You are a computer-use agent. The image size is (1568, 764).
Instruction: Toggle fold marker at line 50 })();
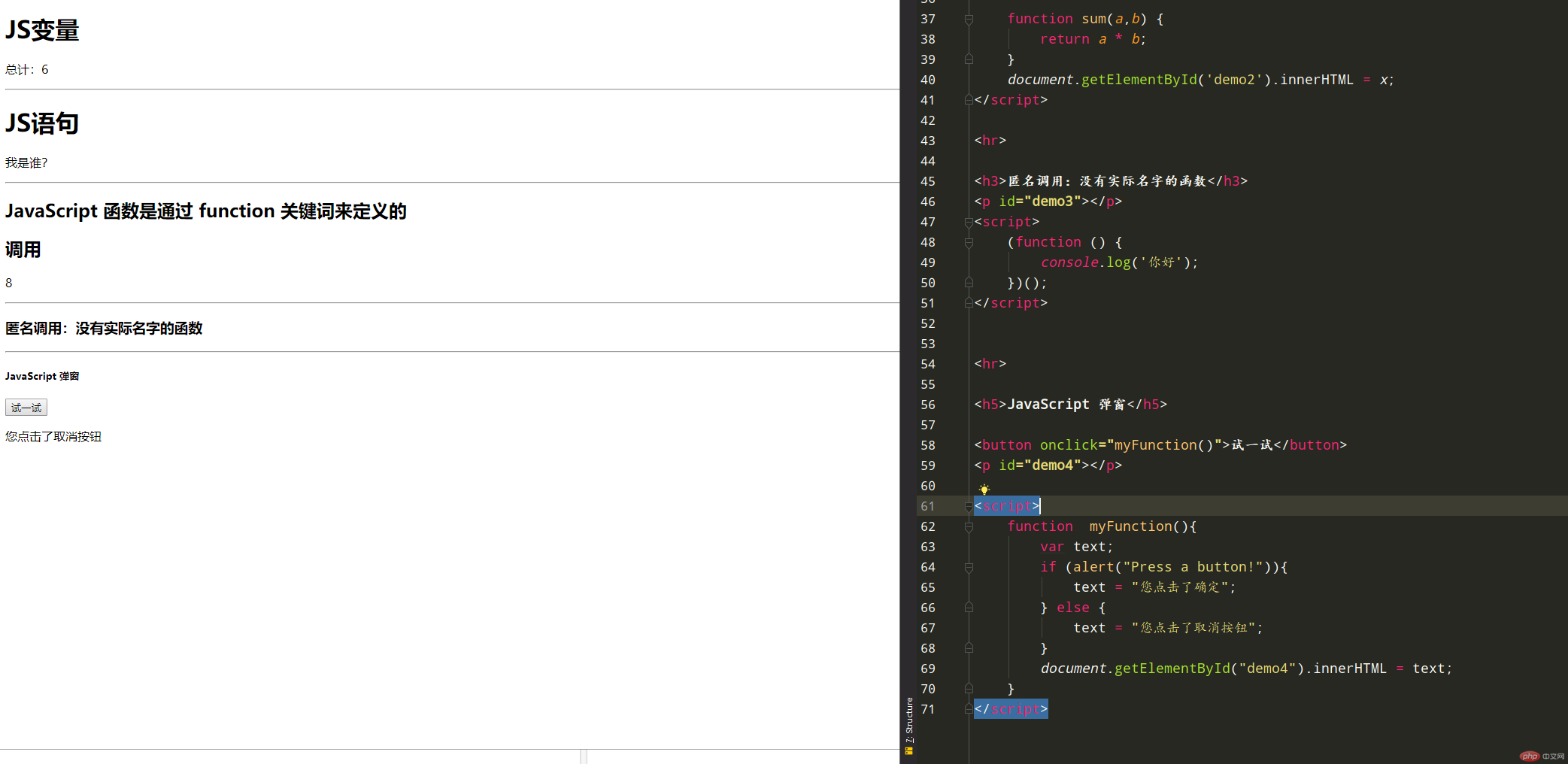(969, 283)
